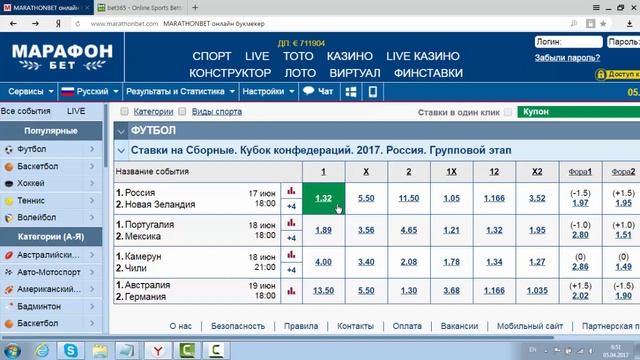Launch Internet Explorer from taskbar

click(42, 351)
